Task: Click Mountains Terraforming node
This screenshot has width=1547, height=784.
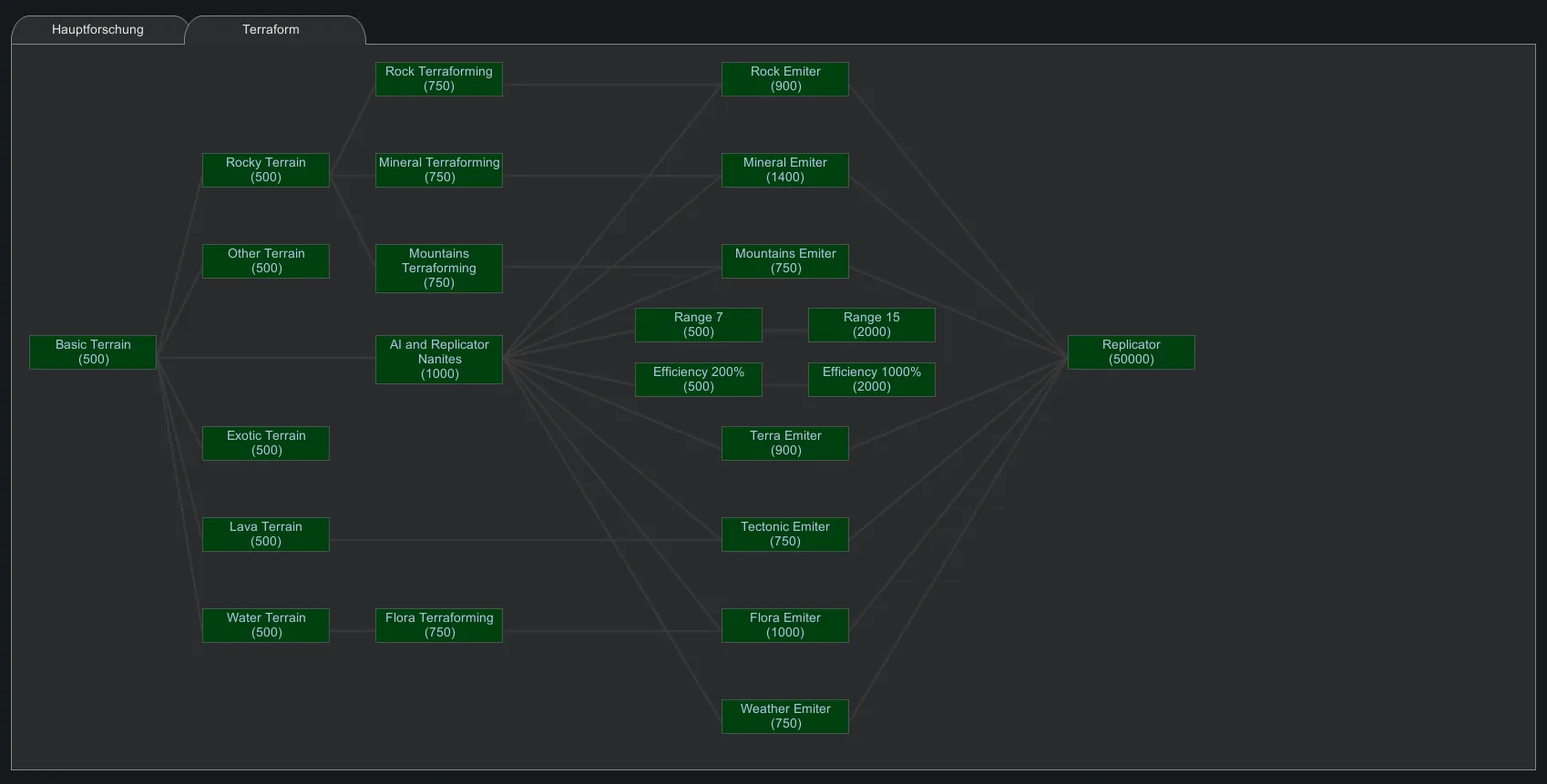Action: point(439,269)
